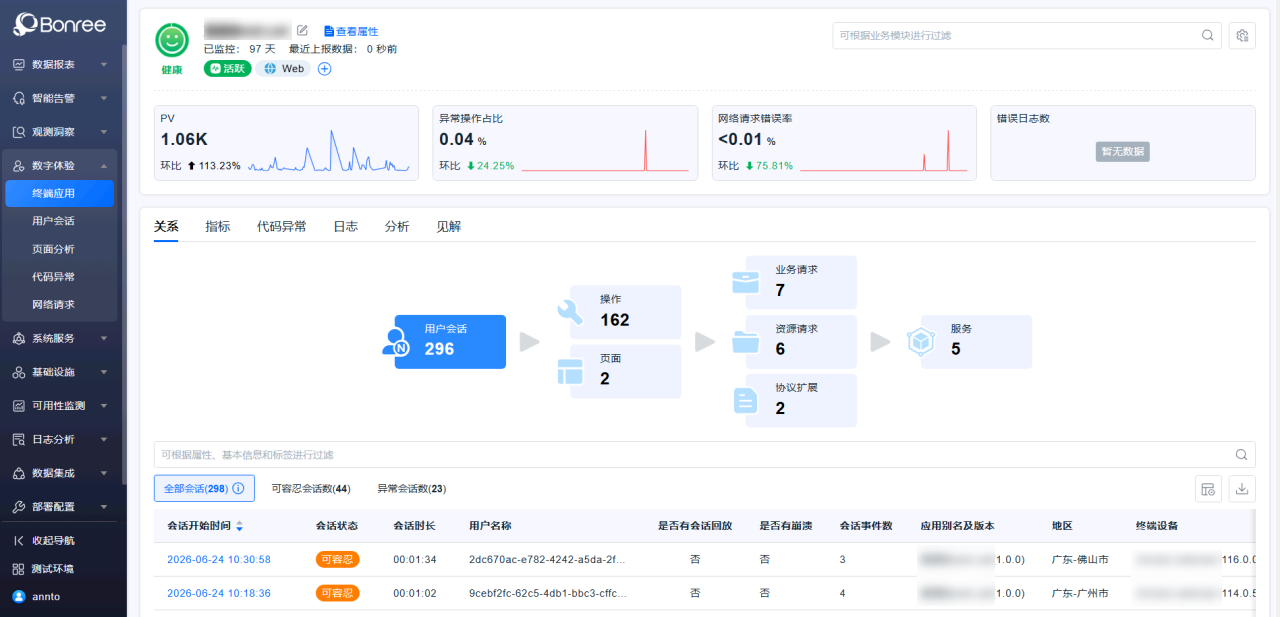Collapse the 数字体验 menu arrow

click(x=104, y=166)
